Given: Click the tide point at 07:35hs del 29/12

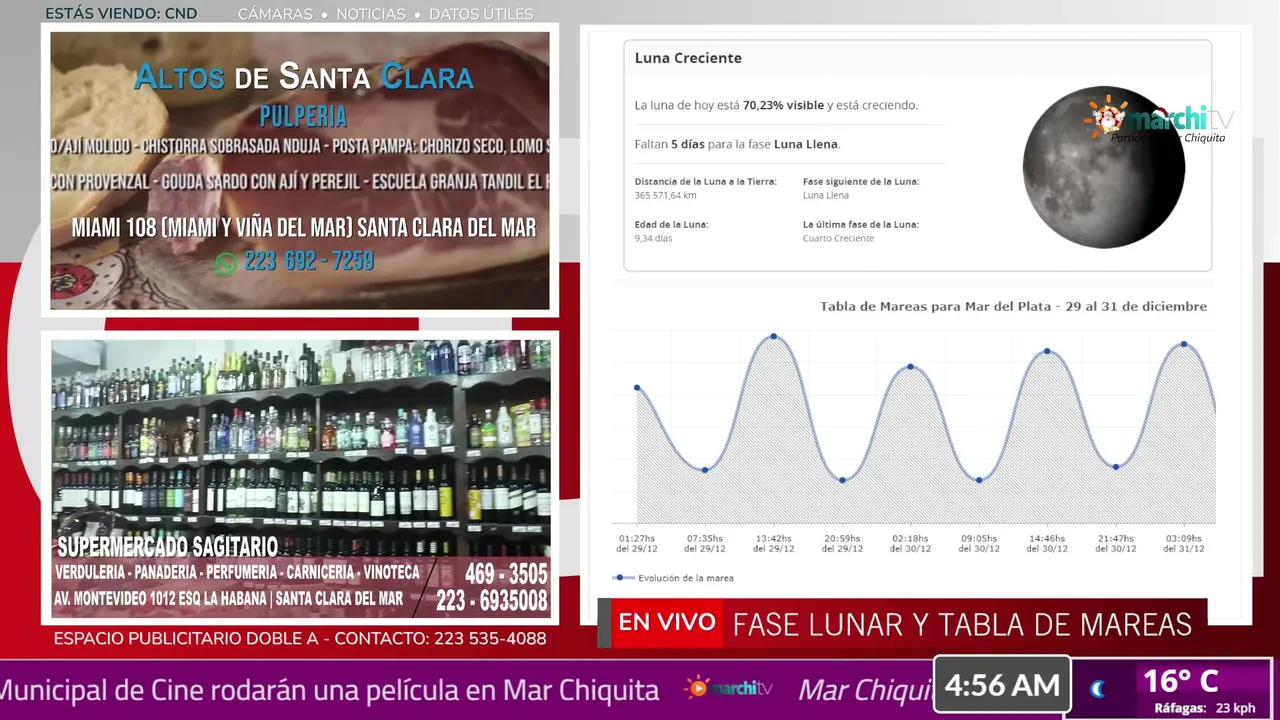Looking at the screenshot, I should coord(705,470).
